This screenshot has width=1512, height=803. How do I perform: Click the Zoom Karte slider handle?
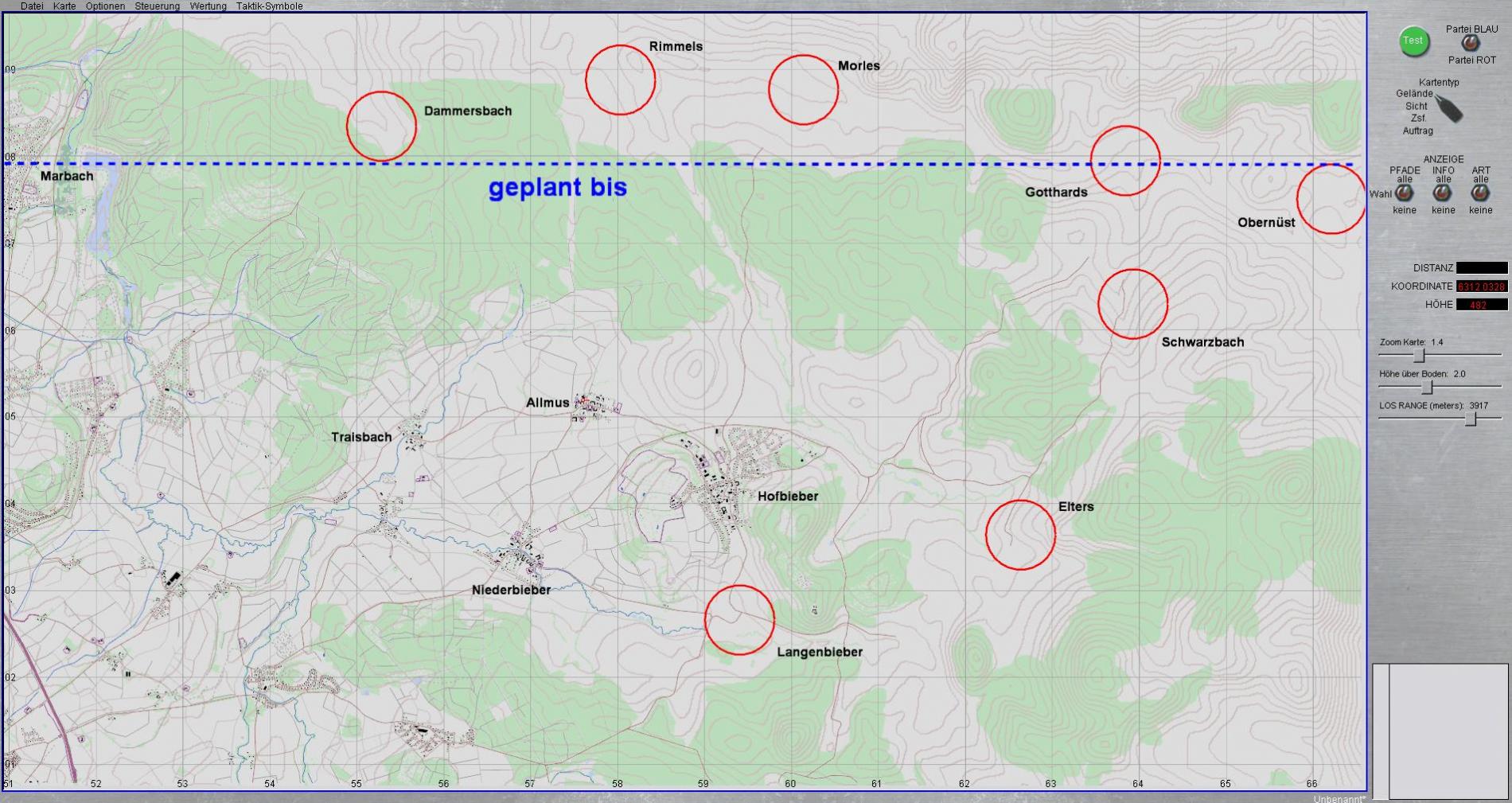pyautogui.click(x=1418, y=356)
